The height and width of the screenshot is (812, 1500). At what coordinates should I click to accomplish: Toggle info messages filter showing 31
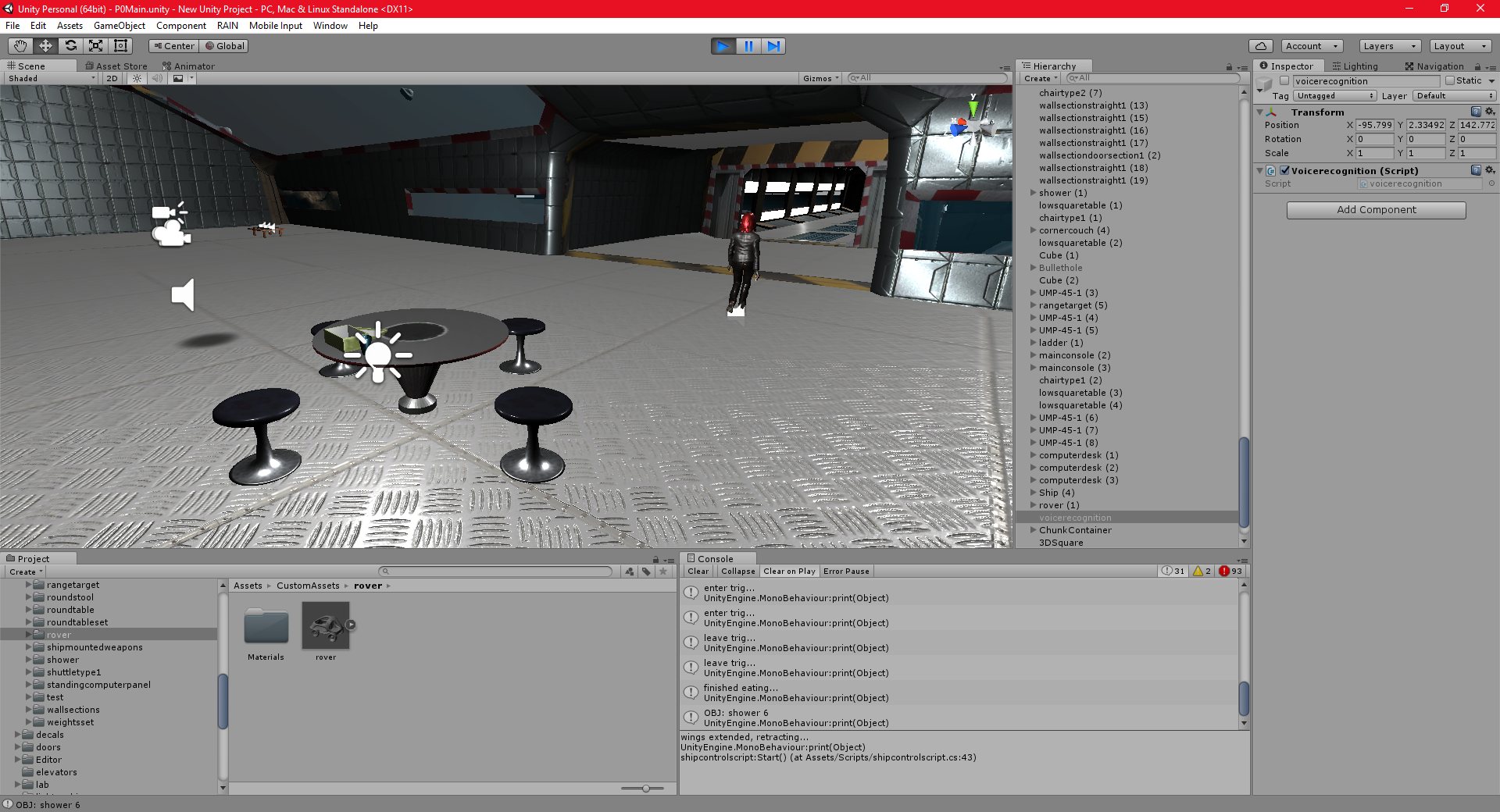click(1173, 572)
